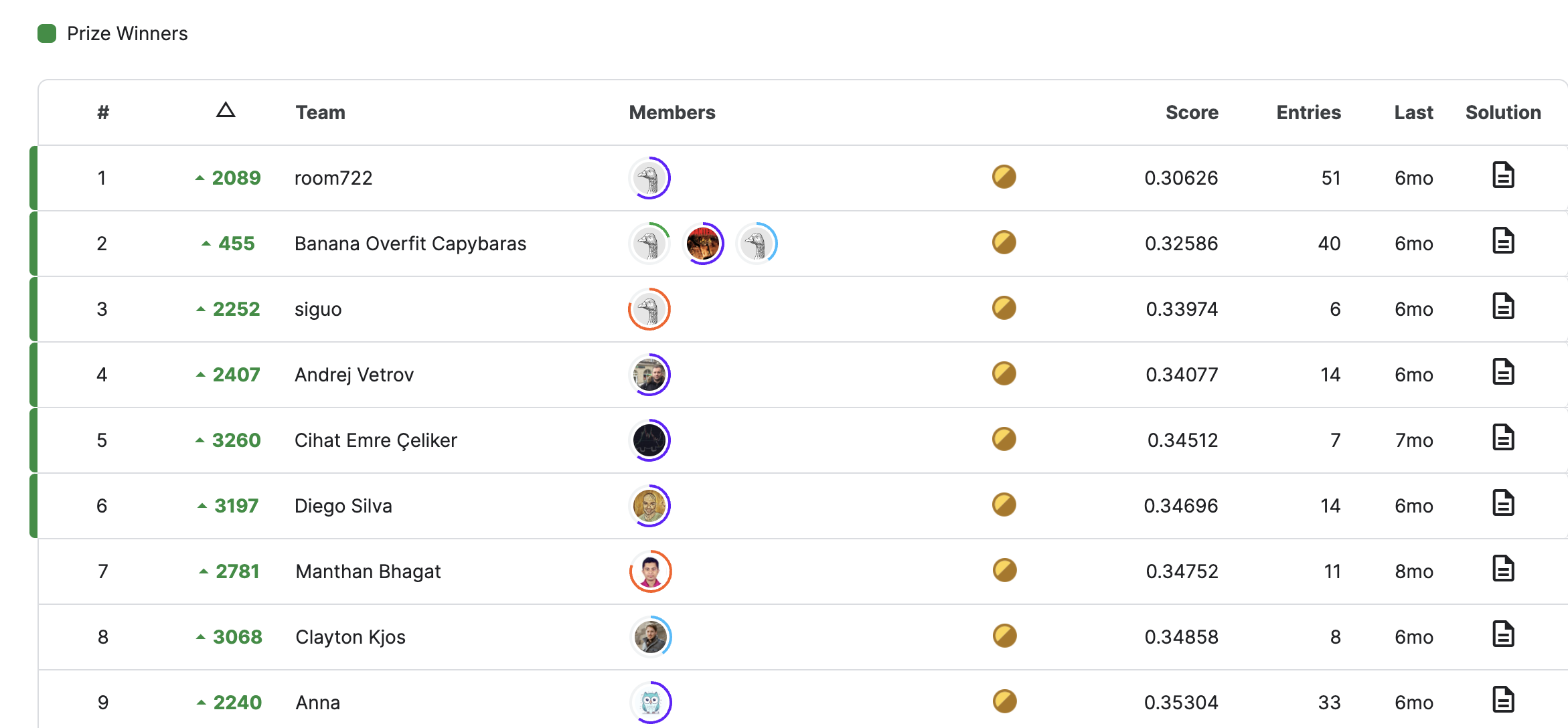Screen dimensions: 1568x728
Task: Open Andrej Vetrov's profile avatar
Action: tap(649, 375)
